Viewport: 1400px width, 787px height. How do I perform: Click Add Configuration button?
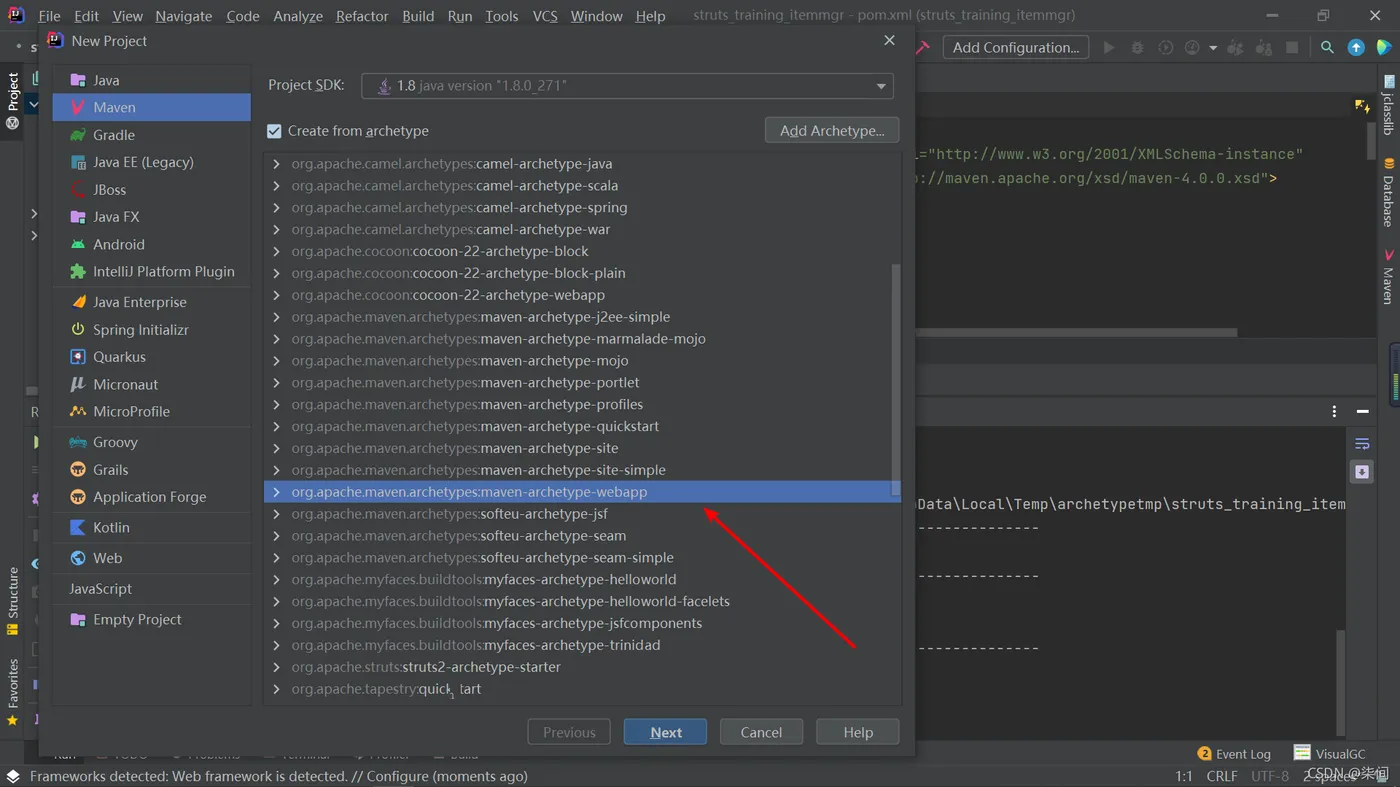coord(1015,47)
